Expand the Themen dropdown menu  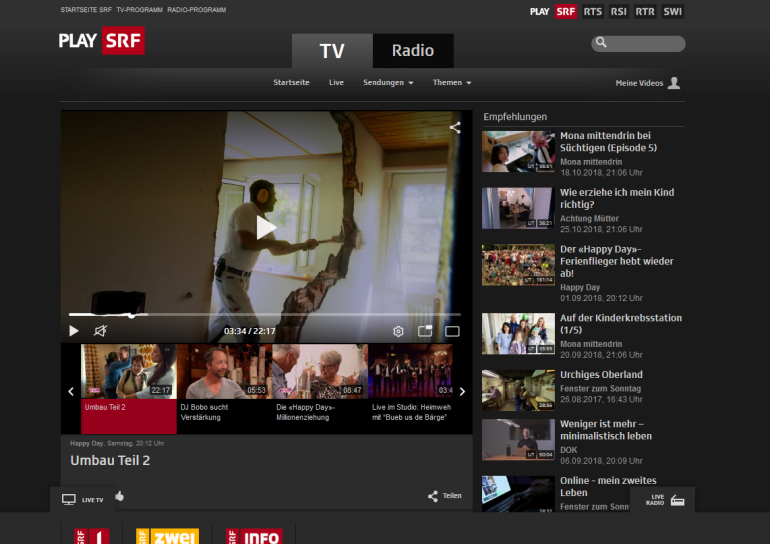452,82
